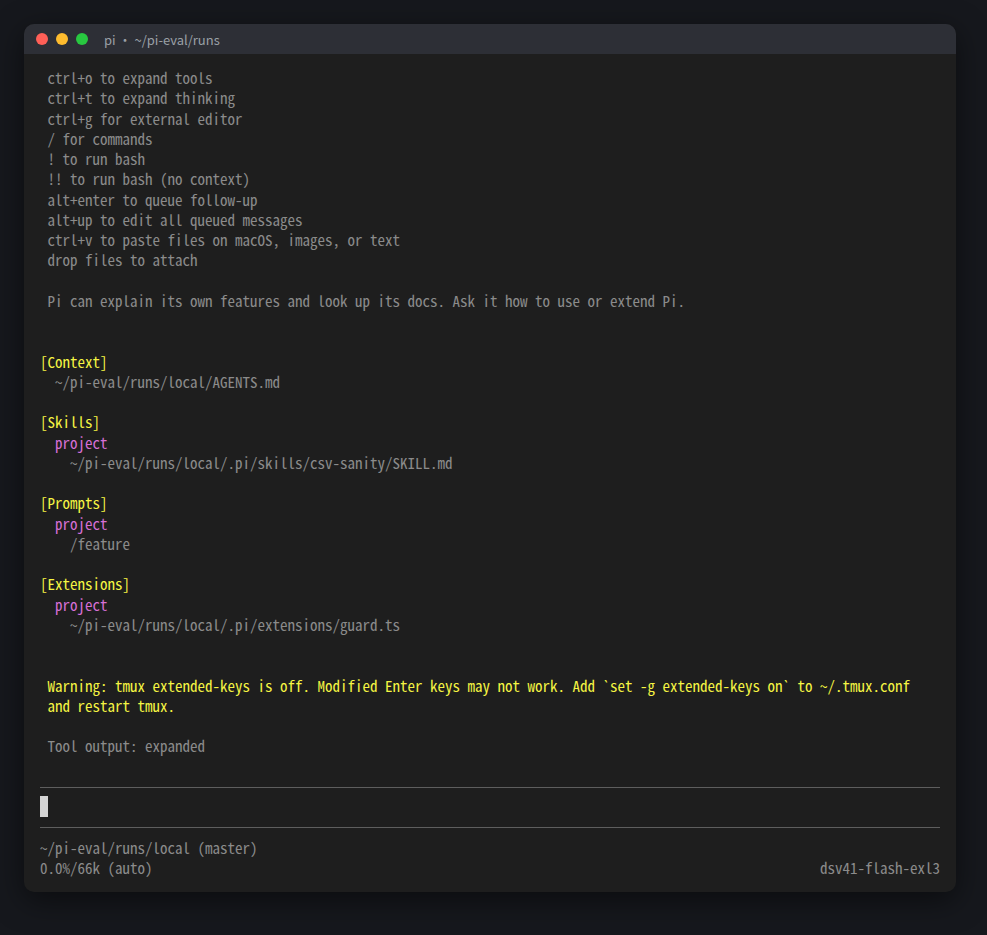Click '!! to run bash (no context)' line
The height and width of the screenshot is (935, 987).
coord(149,180)
